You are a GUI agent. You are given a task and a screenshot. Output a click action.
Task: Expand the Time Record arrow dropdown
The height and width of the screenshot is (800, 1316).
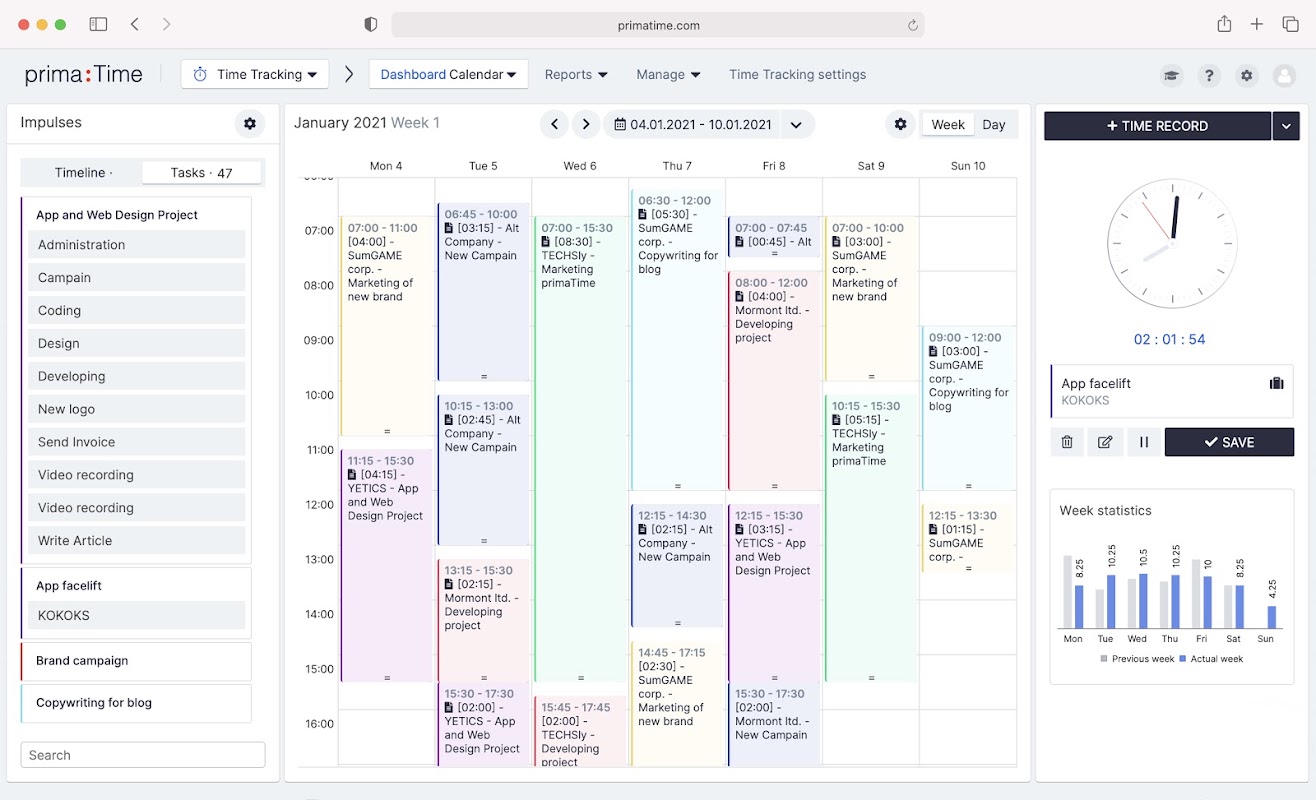click(1287, 126)
